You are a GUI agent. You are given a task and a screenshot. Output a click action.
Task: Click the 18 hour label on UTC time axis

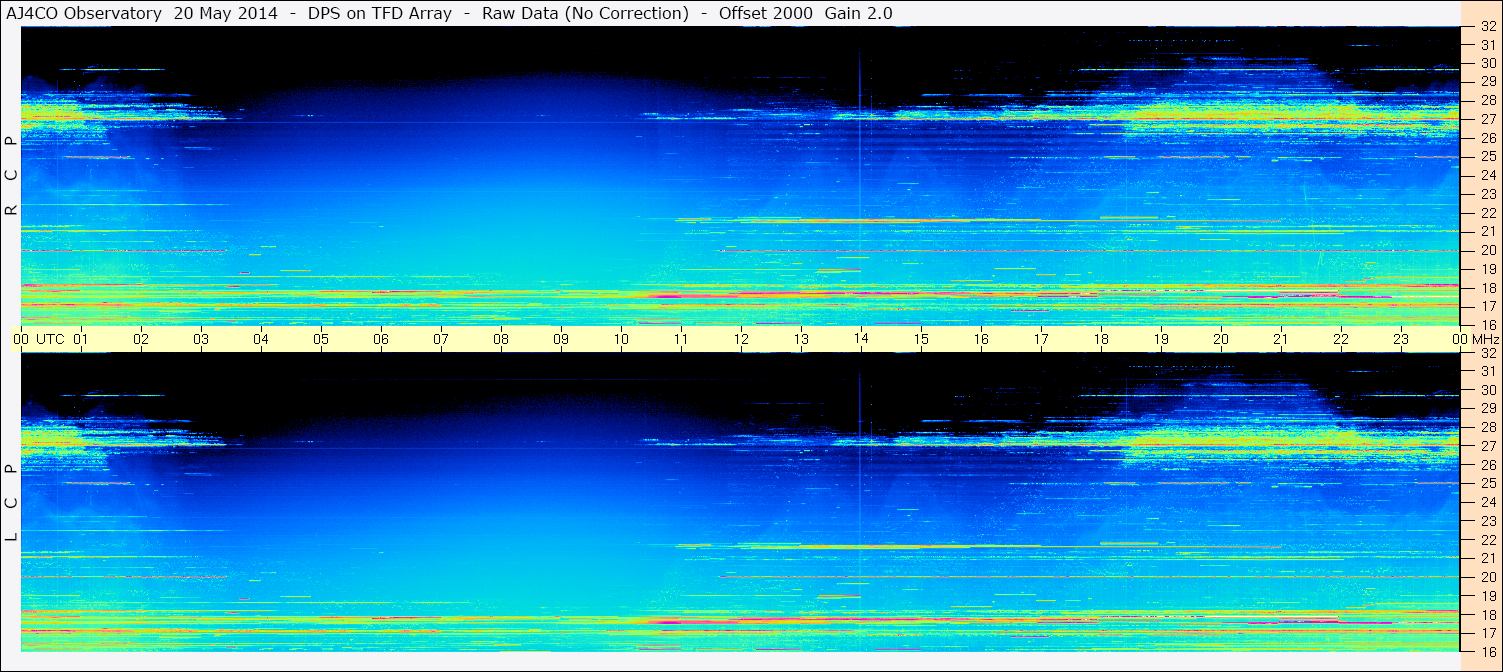1101,339
